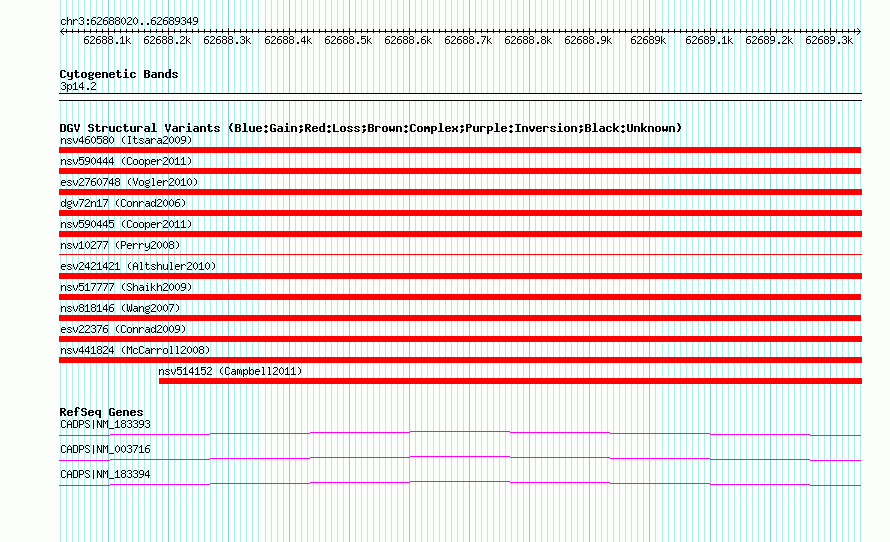Click the 62688.5k ruler tick label
Viewport: 890px width, 542px height.
349,41
